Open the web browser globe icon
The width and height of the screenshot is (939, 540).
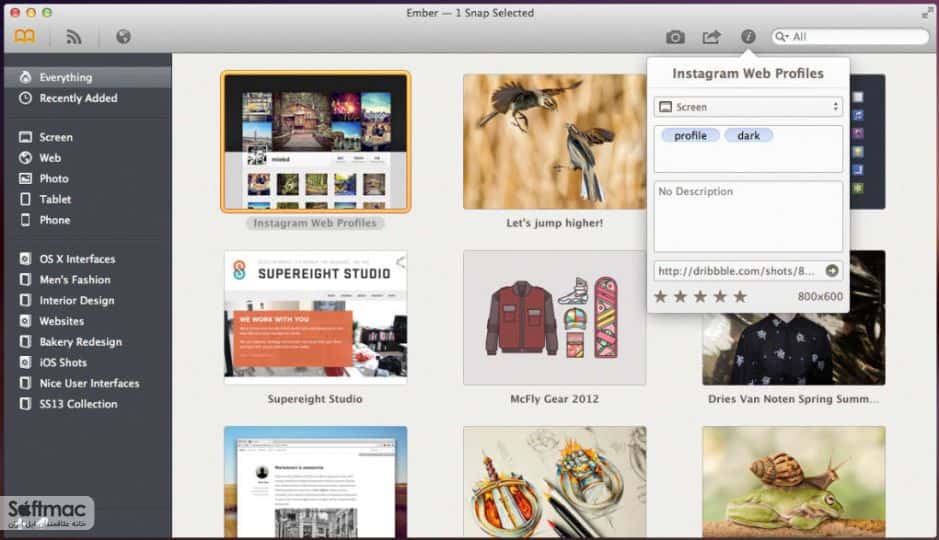coord(123,37)
